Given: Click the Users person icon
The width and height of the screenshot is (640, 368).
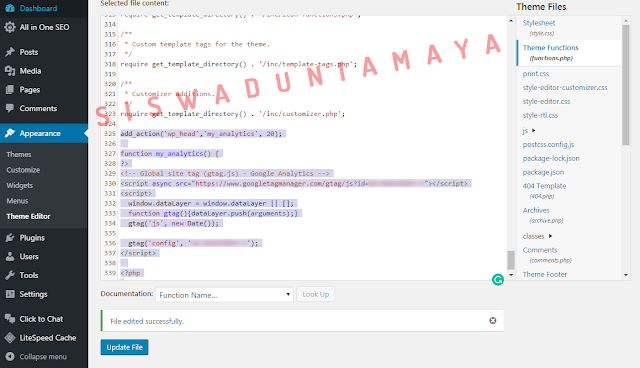Looking at the screenshot, I should (x=10, y=256).
